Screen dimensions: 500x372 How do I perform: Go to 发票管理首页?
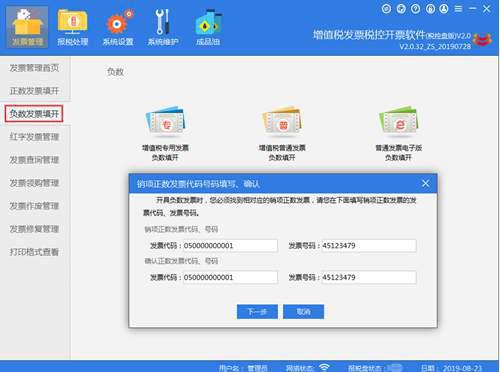34,68
